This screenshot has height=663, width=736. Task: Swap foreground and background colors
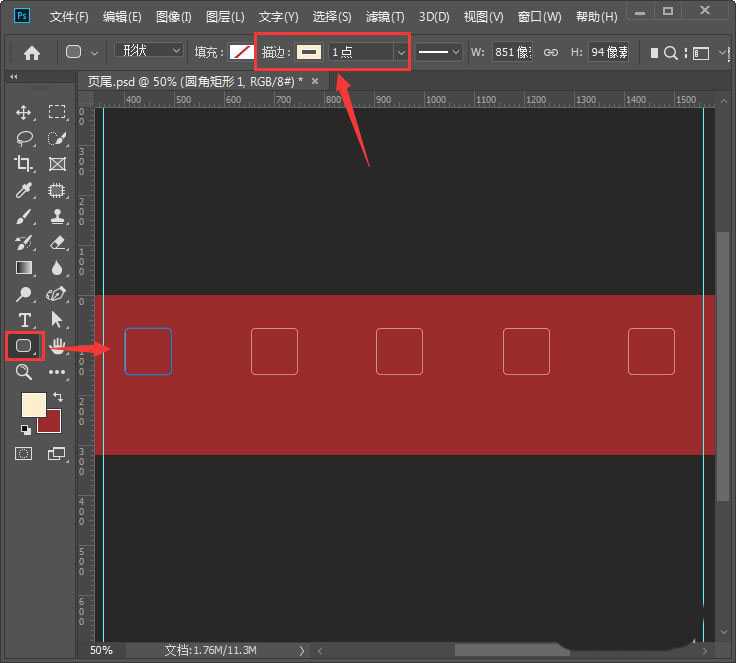(57, 397)
